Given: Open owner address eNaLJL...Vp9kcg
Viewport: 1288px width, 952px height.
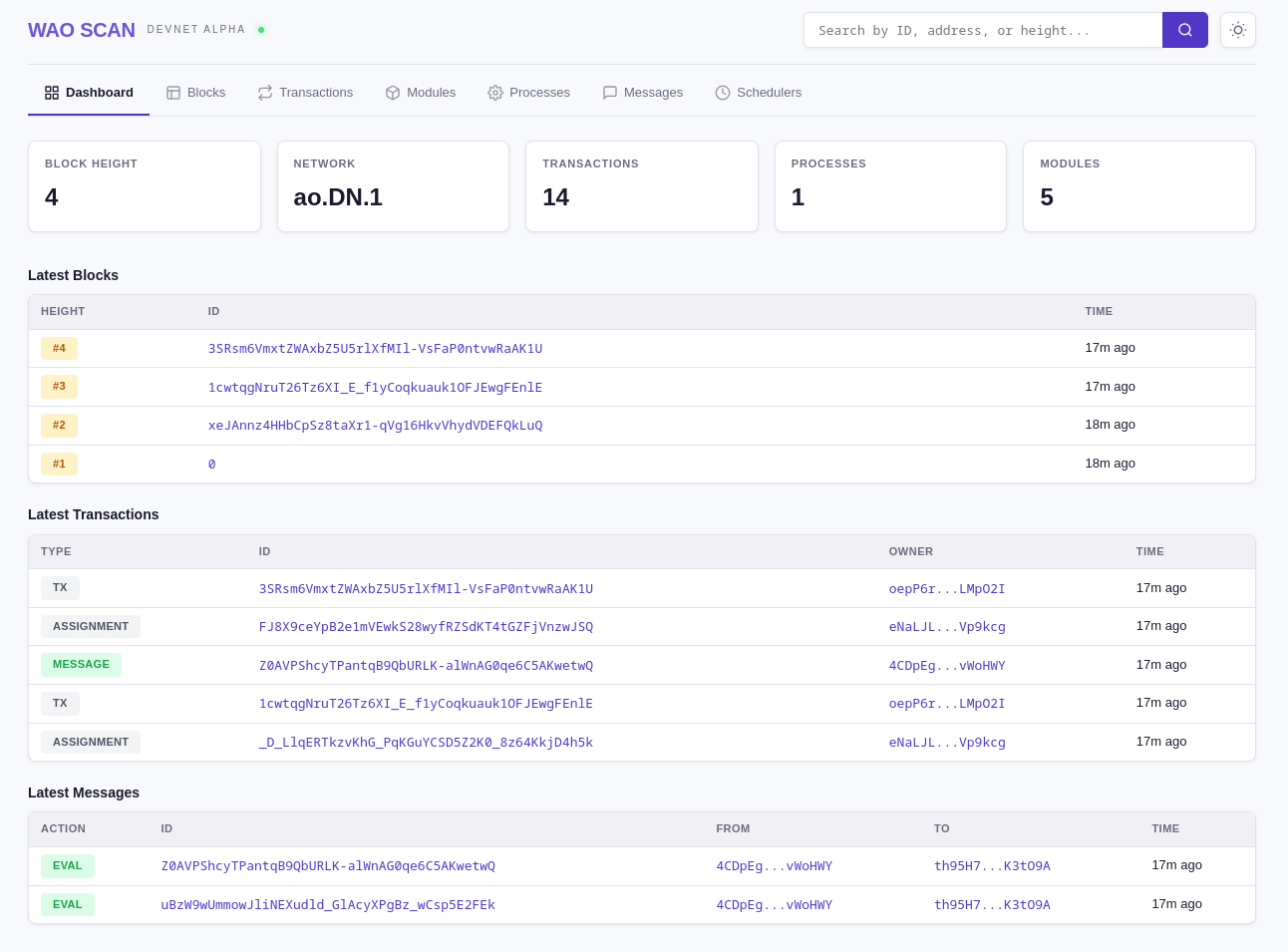Looking at the screenshot, I should click(946, 627).
